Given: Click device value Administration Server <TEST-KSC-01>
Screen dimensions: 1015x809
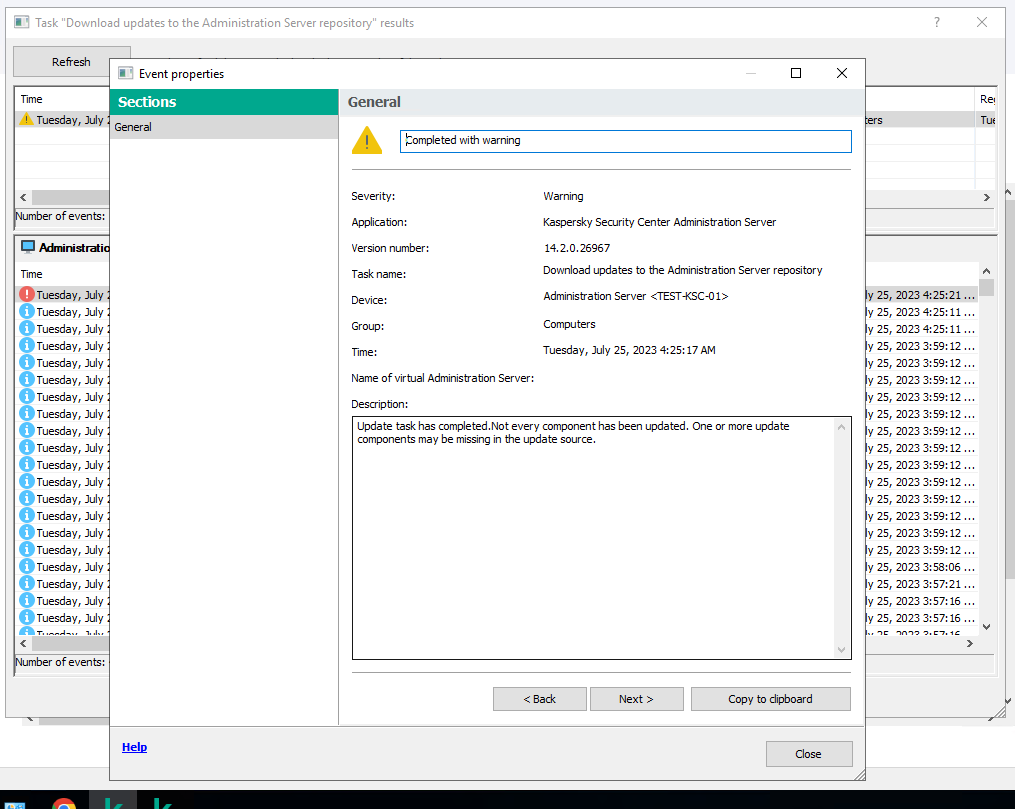Looking at the screenshot, I should point(636,296).
